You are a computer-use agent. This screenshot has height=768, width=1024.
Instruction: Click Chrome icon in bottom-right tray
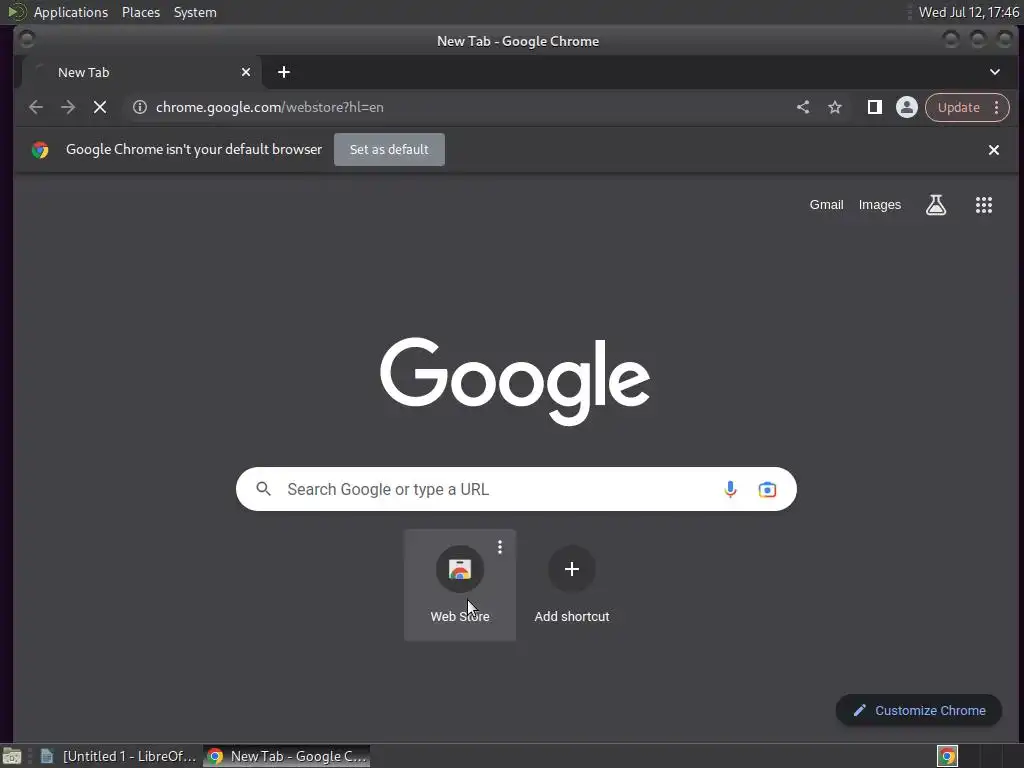pyautogui.click(x=947, y=756)
